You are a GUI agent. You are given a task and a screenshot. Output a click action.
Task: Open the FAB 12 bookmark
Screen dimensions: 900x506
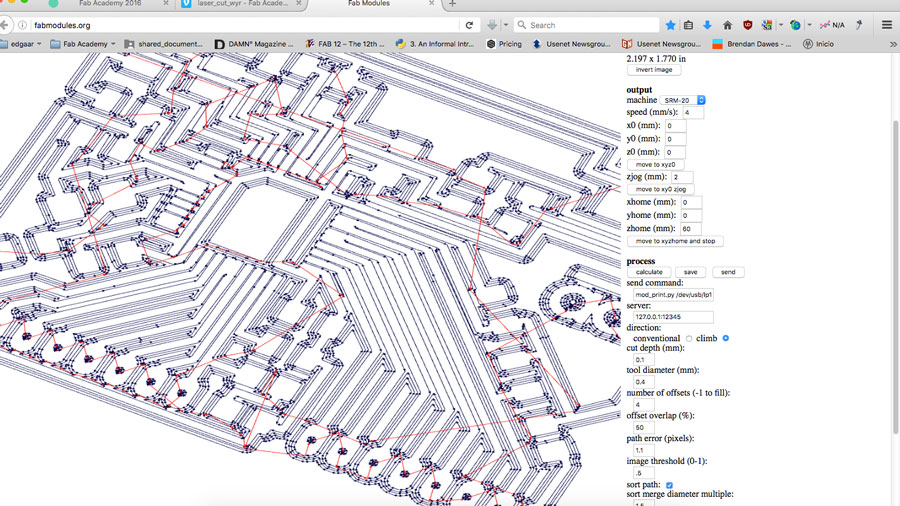(x=344, y=44)
